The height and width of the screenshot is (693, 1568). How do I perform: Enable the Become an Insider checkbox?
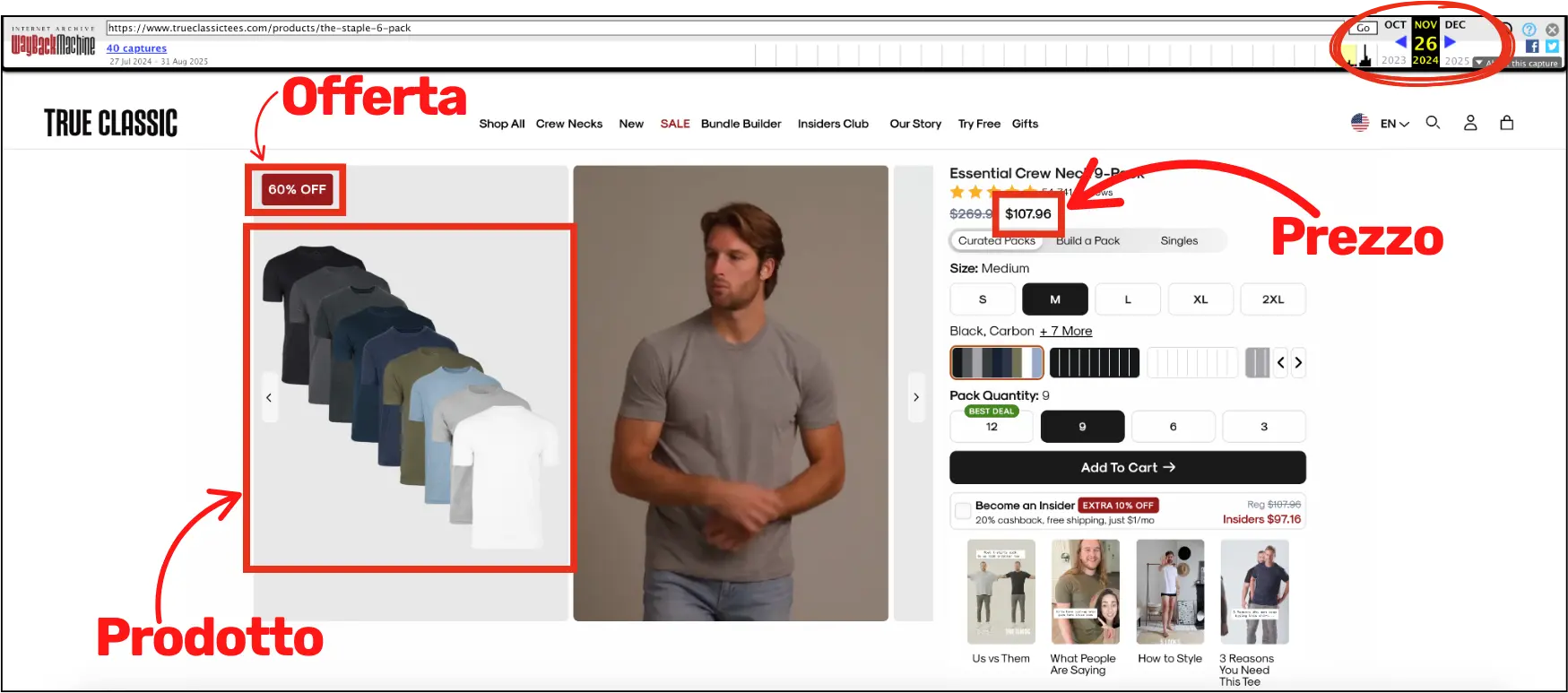pos(963,511)
